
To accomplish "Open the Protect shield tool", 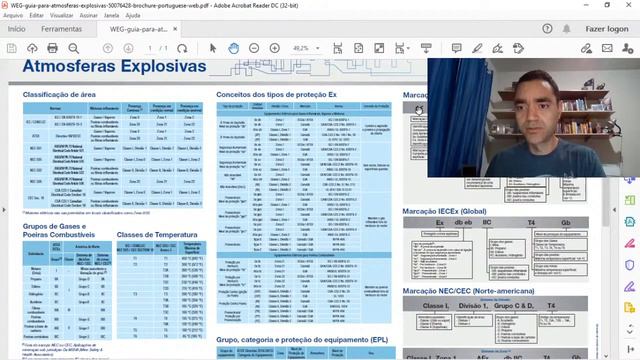I will [629, 265].
